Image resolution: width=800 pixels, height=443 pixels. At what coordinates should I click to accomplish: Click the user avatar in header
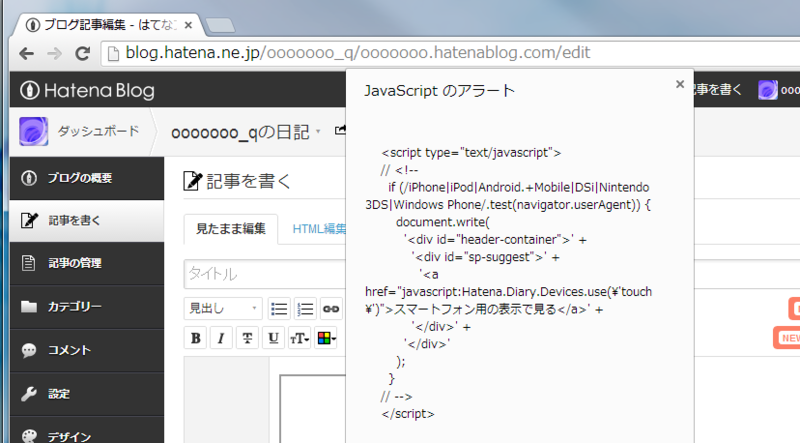pos(767,90)
